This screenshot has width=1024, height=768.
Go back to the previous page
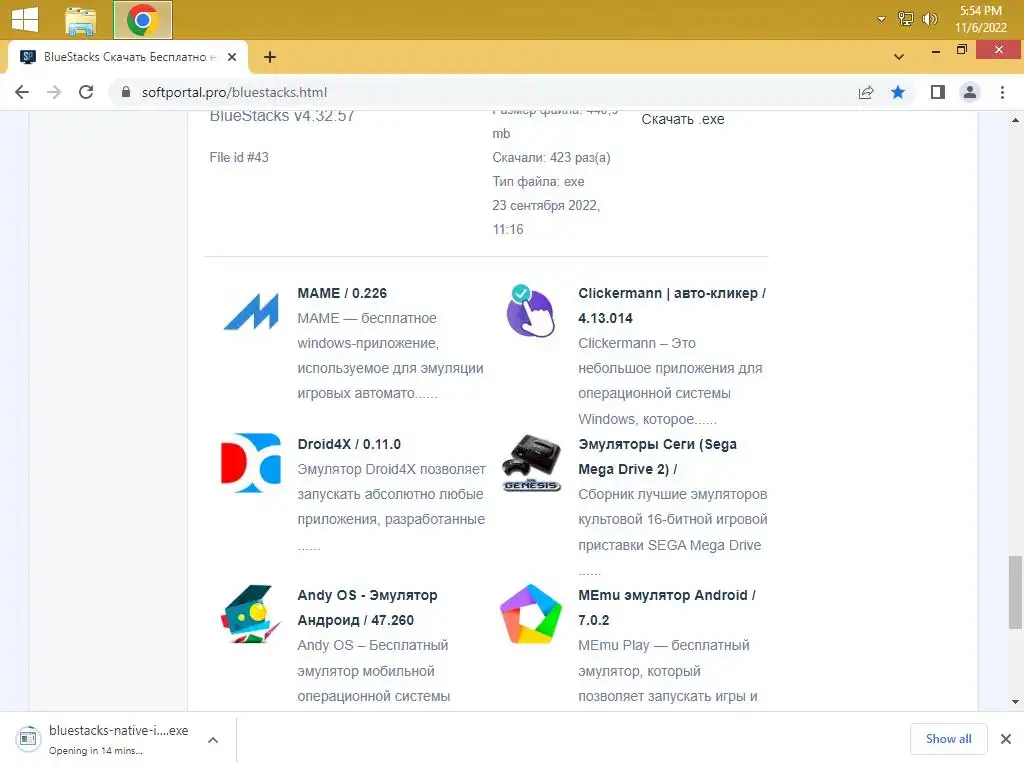point(22,92)
